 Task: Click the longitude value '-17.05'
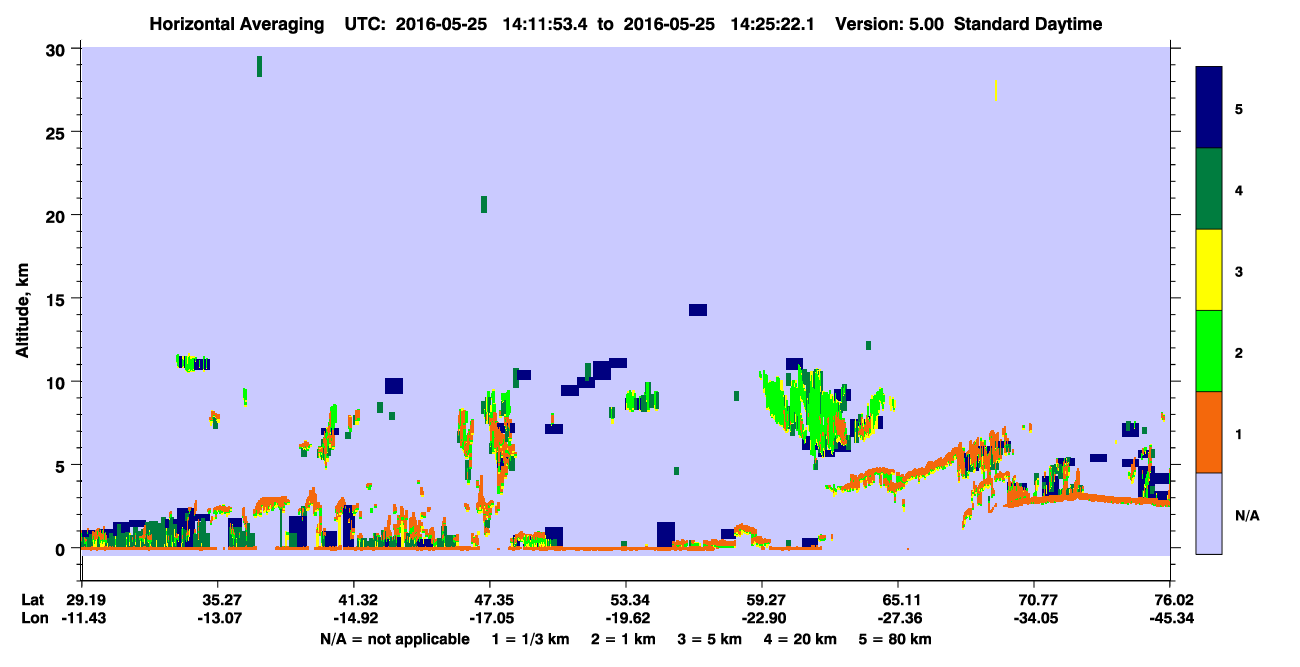(489, 618)
